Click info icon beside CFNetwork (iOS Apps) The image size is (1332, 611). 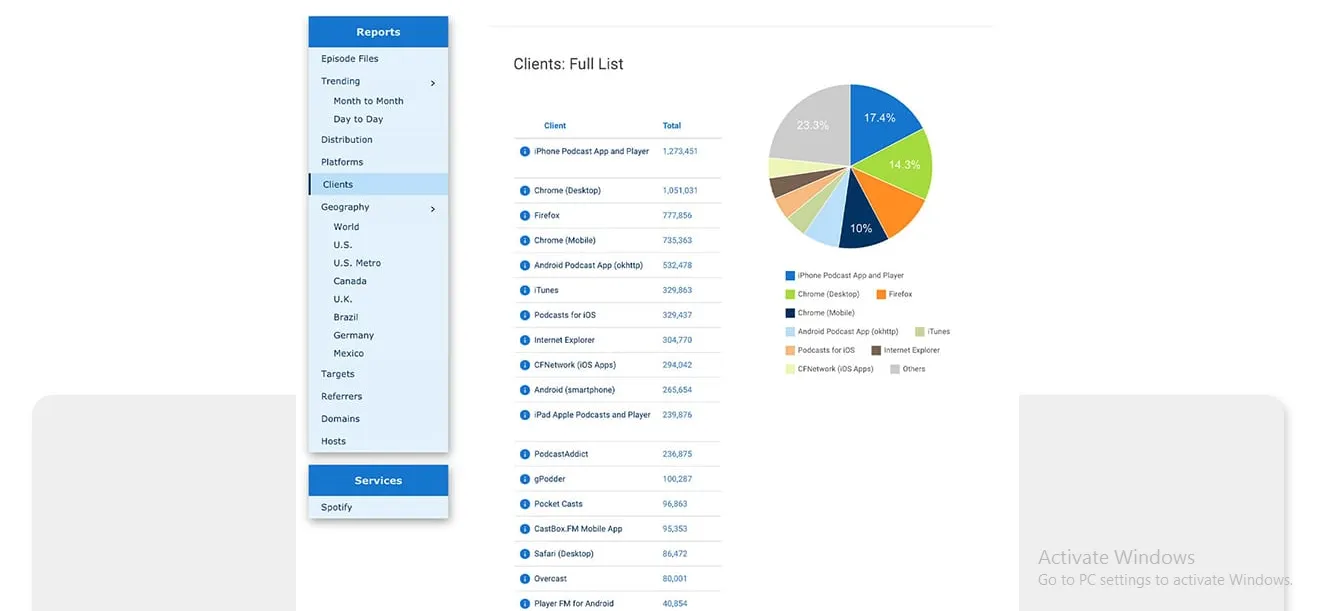click(x=525, y=366)
